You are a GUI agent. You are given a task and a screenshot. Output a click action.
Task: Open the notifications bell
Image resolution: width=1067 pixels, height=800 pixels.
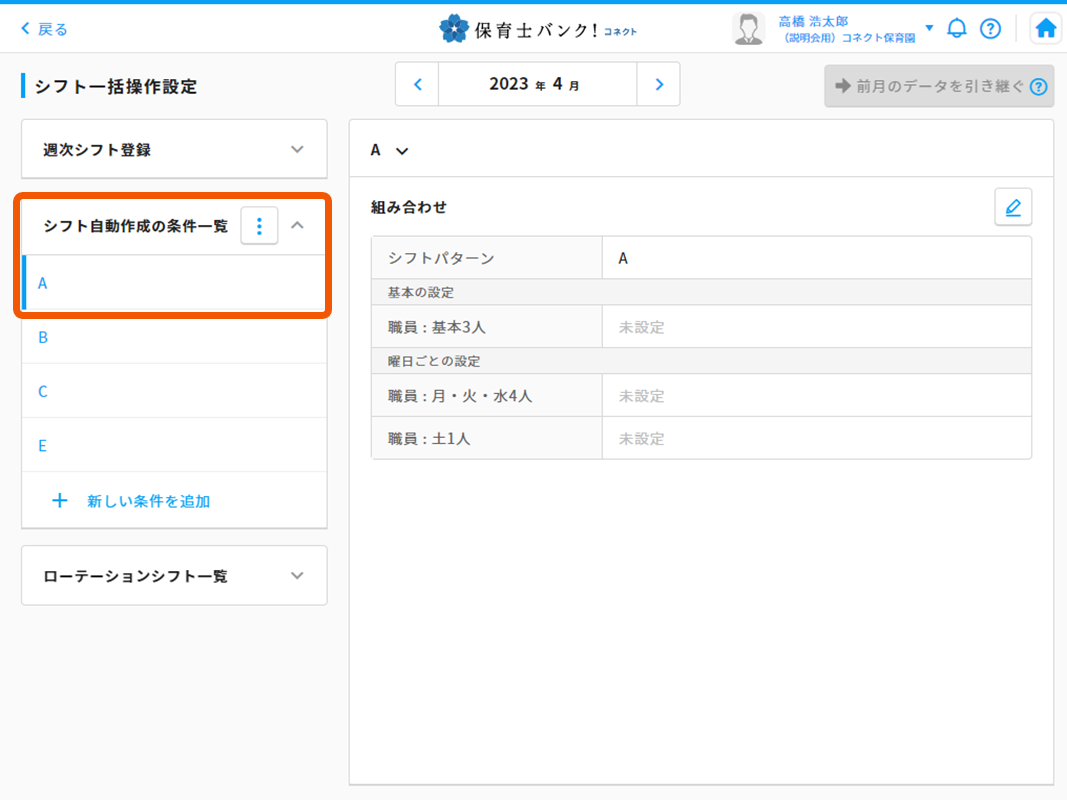957,28
